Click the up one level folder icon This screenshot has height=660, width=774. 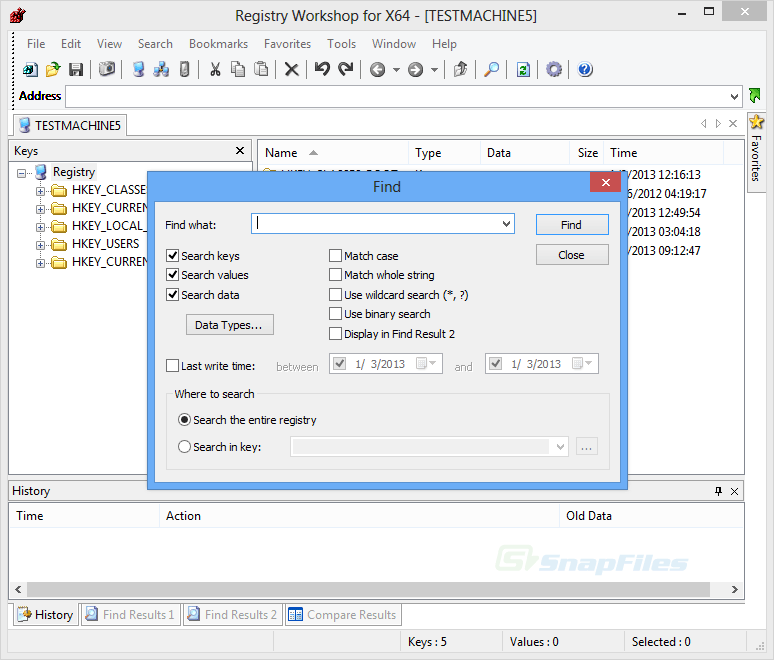click(x=460, y=69)
